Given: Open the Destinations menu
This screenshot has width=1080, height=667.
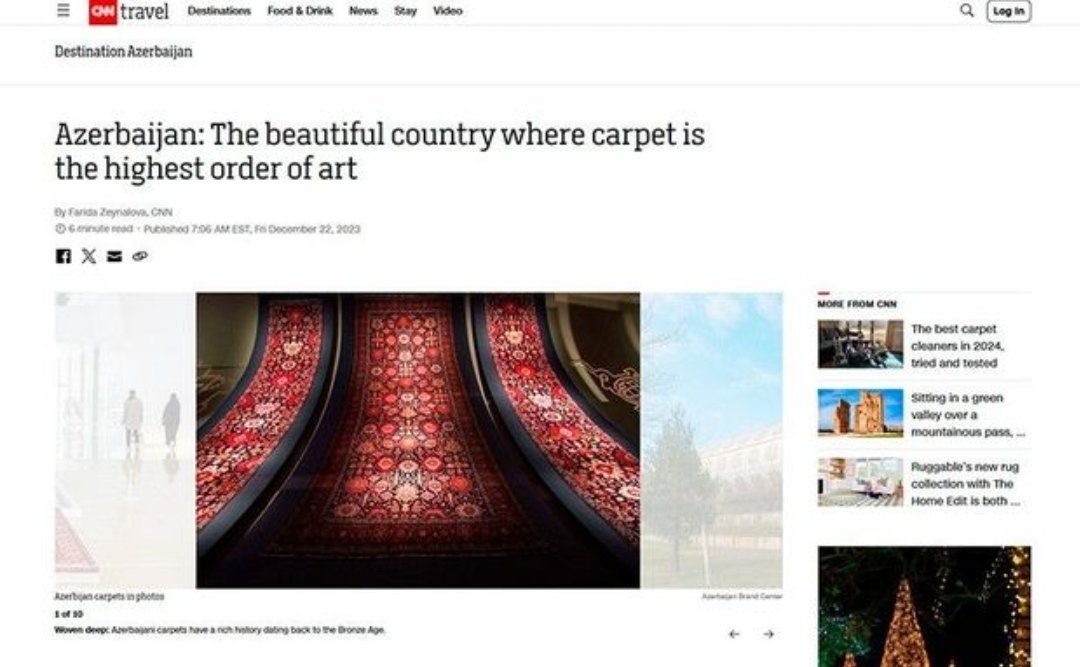Looking at the screenshot, I should (x=219, y=11).
